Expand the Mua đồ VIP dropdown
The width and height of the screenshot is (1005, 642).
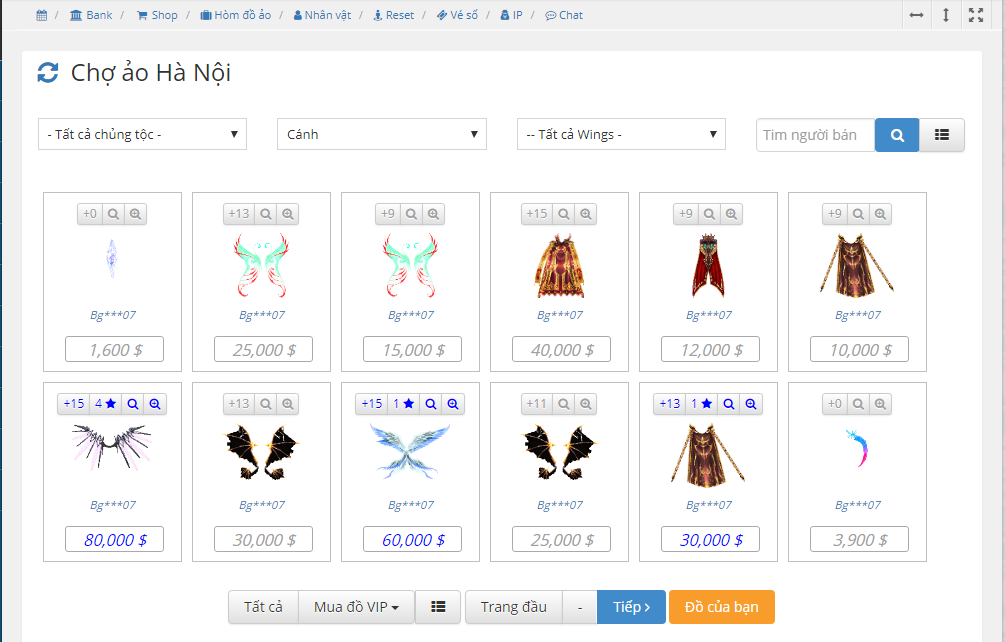pyautogui.click(x=356, y=607)
